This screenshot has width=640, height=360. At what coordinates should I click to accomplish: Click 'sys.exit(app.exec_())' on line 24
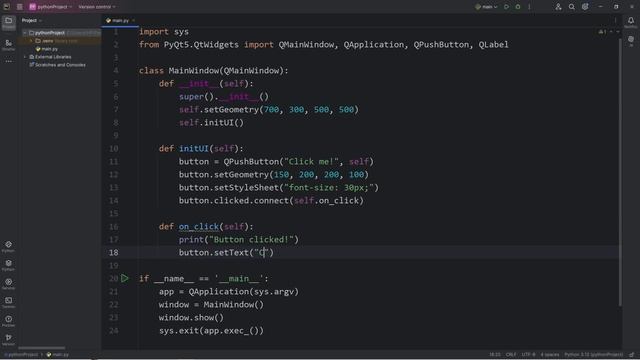211,331
